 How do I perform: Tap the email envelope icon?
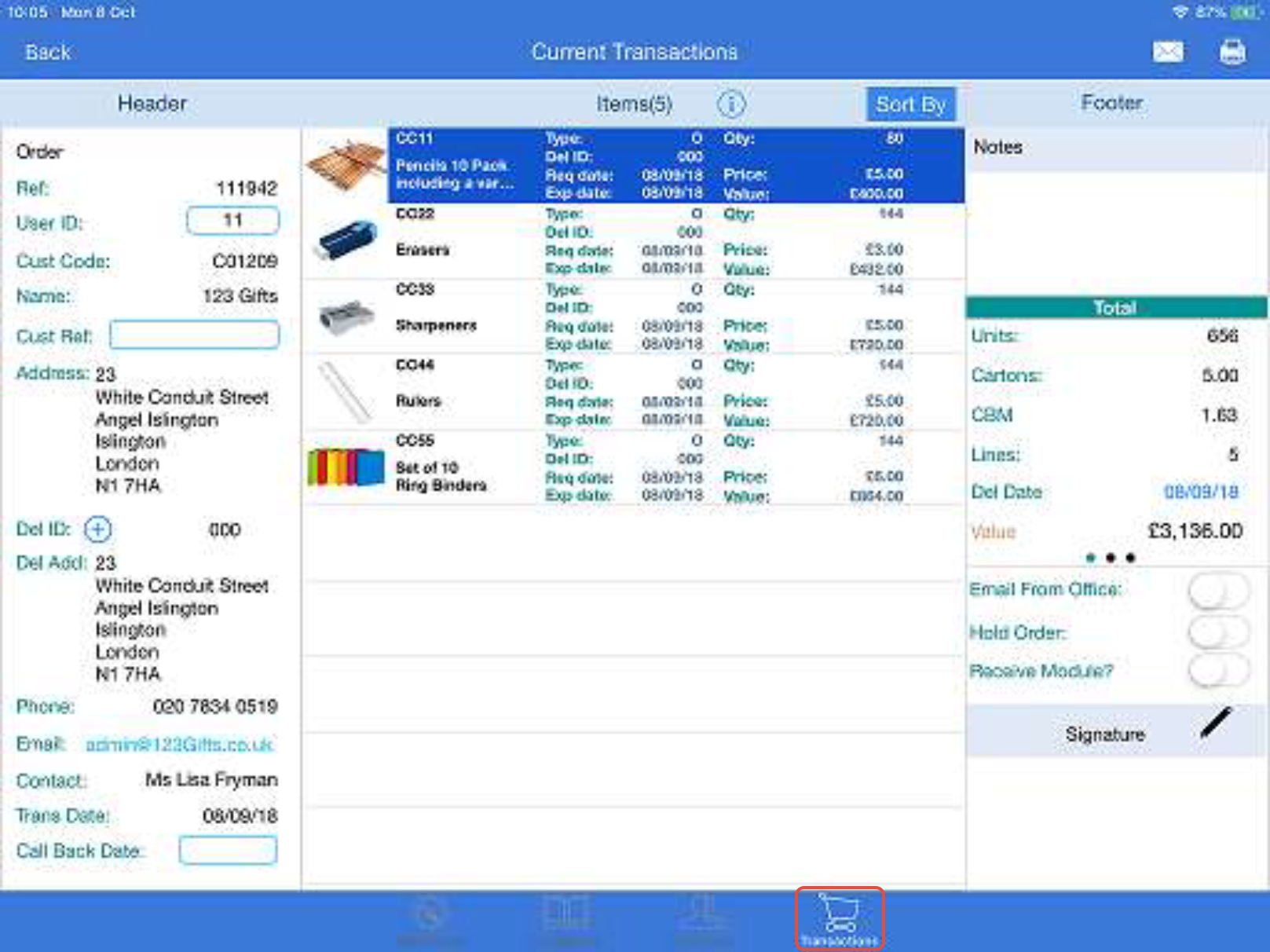pos(1167,52)
